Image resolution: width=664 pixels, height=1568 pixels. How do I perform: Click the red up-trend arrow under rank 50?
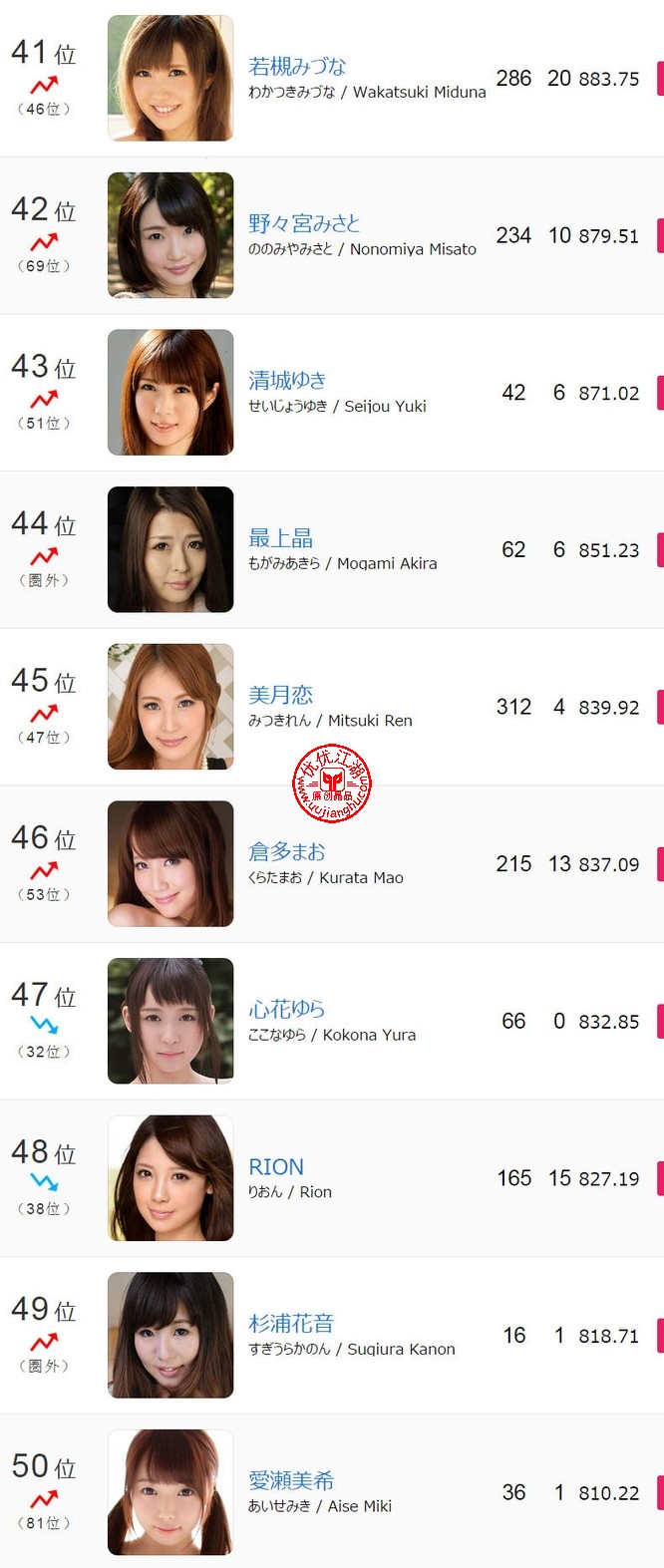click(44, 1499)
